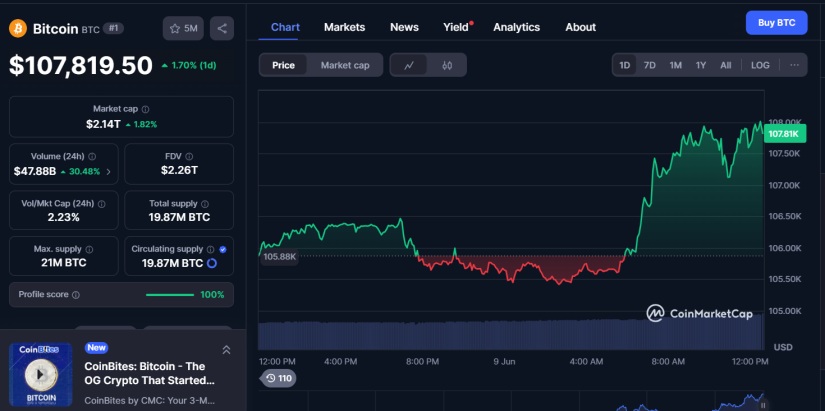Toggle chart to Price view

click(284, 65)
